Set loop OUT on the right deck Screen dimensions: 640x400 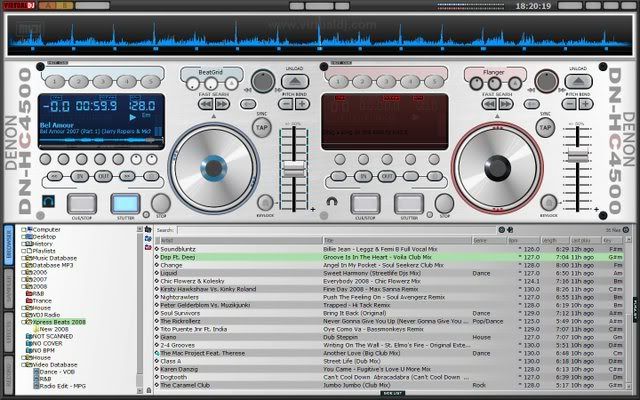pyautogui.click(x=387, y=176)
